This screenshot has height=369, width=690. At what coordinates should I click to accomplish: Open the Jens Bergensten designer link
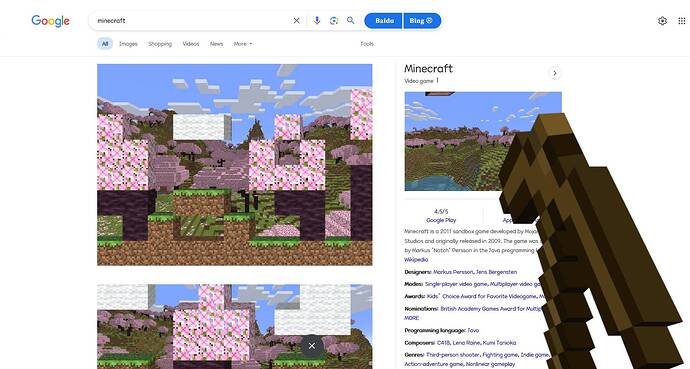(496, 272)
